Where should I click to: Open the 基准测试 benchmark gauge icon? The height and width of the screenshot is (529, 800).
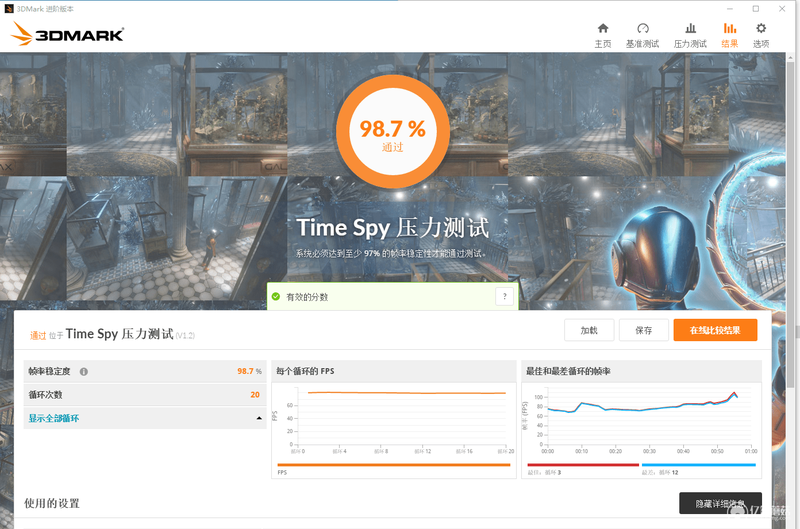click(642, 28)
